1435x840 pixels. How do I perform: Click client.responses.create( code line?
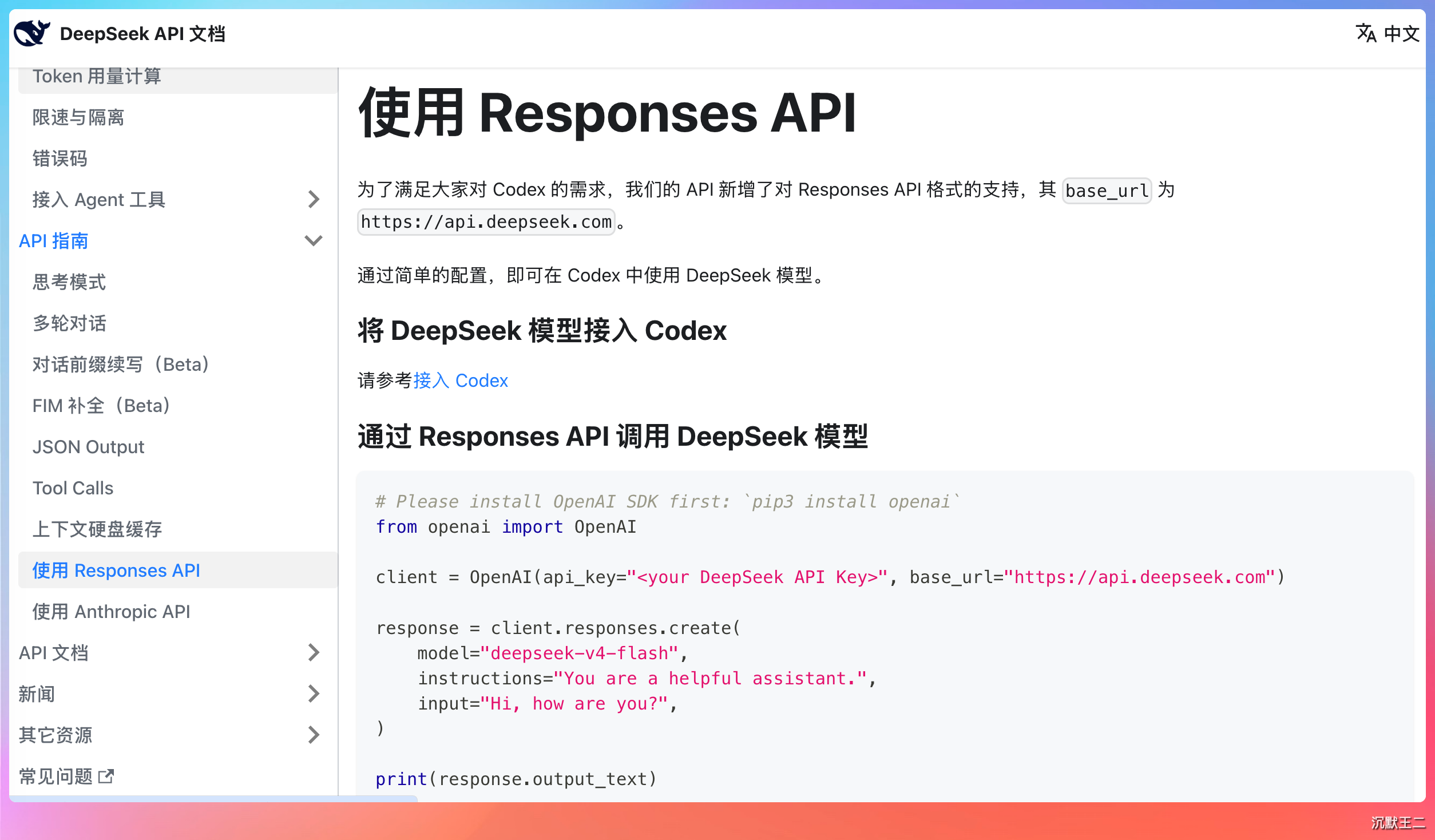(x=558, y=628)
